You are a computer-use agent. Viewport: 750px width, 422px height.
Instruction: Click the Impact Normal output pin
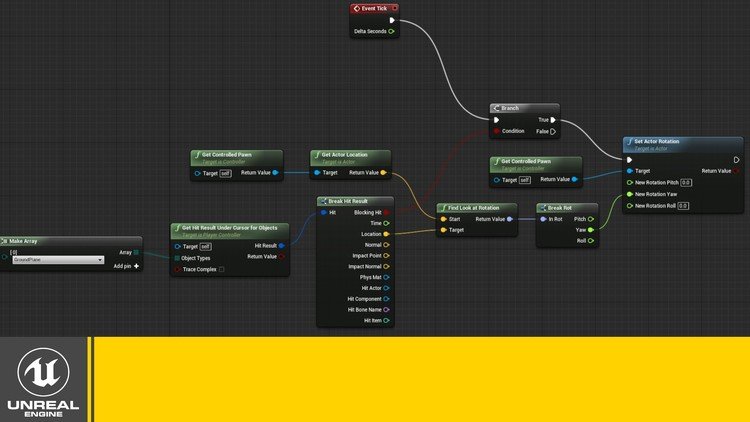[386, 267]
